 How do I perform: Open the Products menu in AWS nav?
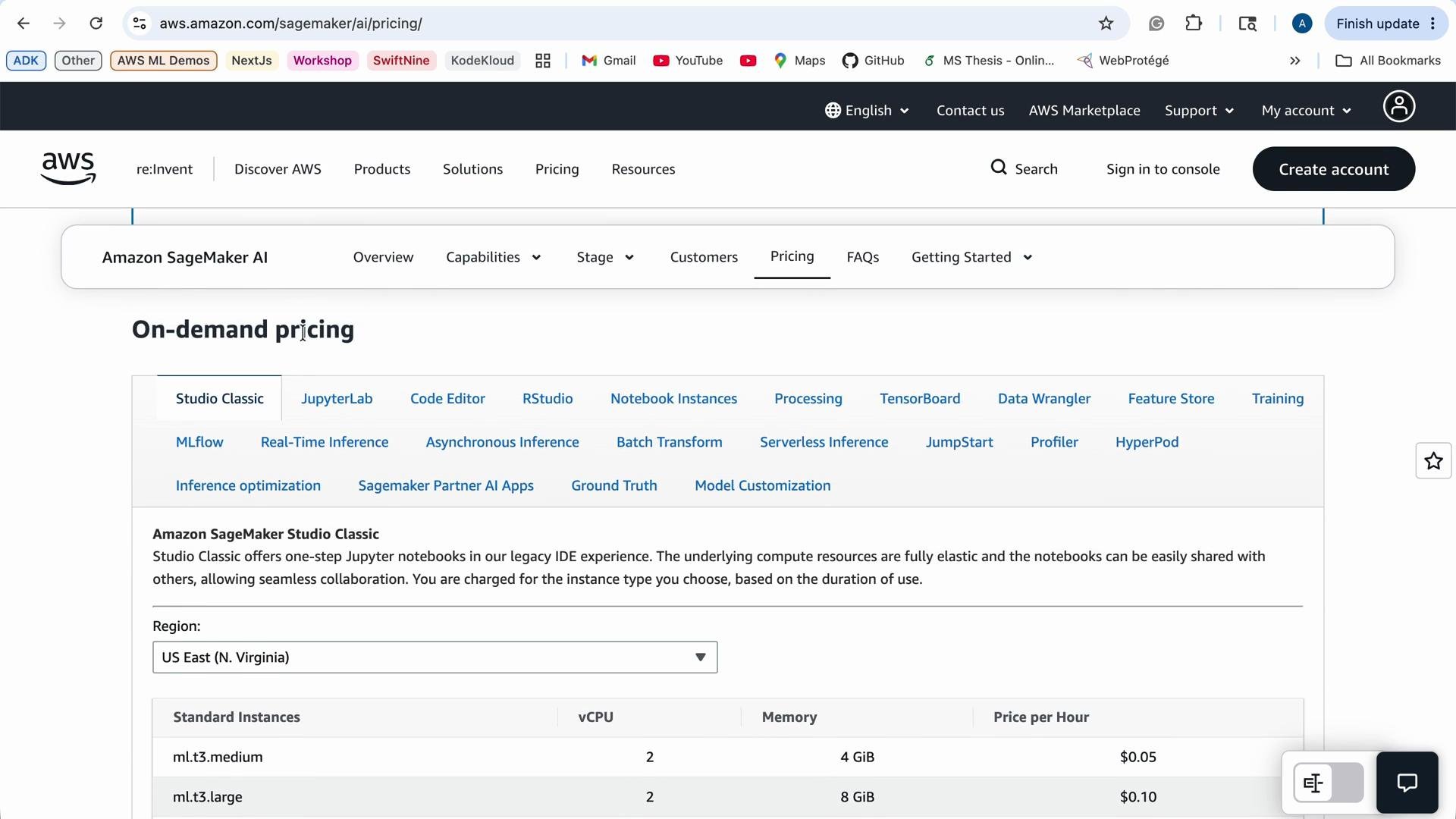pos(382,169)
